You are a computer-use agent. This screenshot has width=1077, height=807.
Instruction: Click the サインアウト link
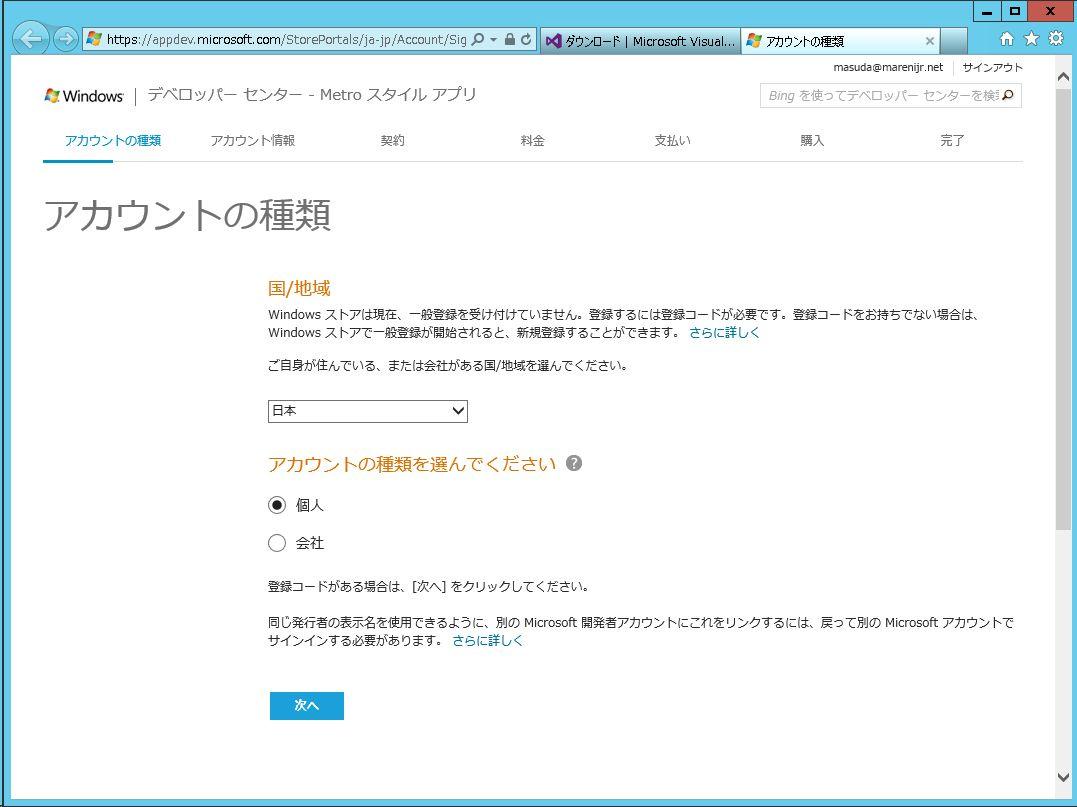pyautogui.click(x=992, y=68)
